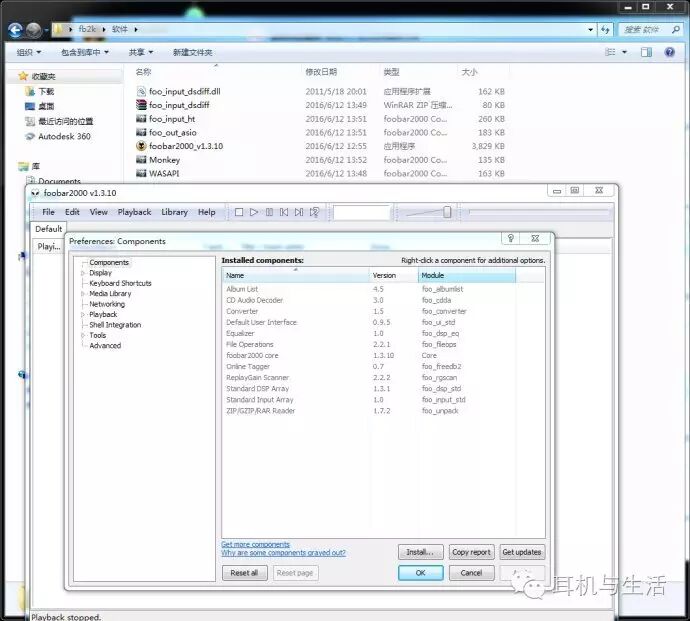
Task: Select the Album List component row
Action: 383,289
